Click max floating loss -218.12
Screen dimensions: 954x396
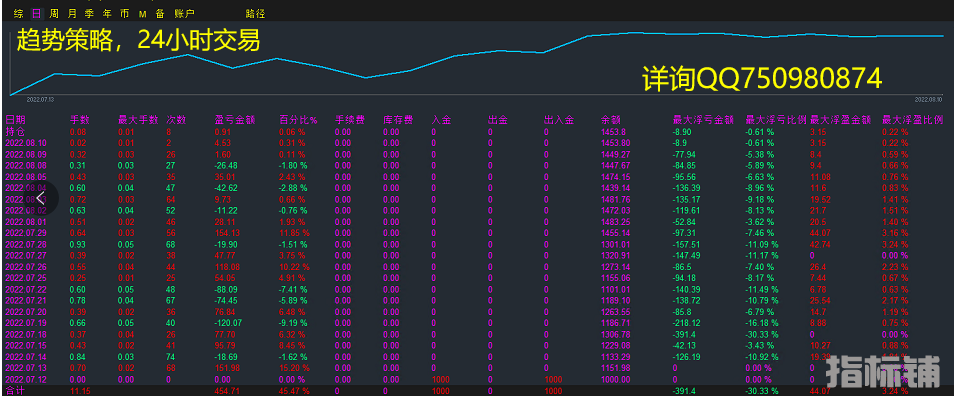tap(686, 323)
